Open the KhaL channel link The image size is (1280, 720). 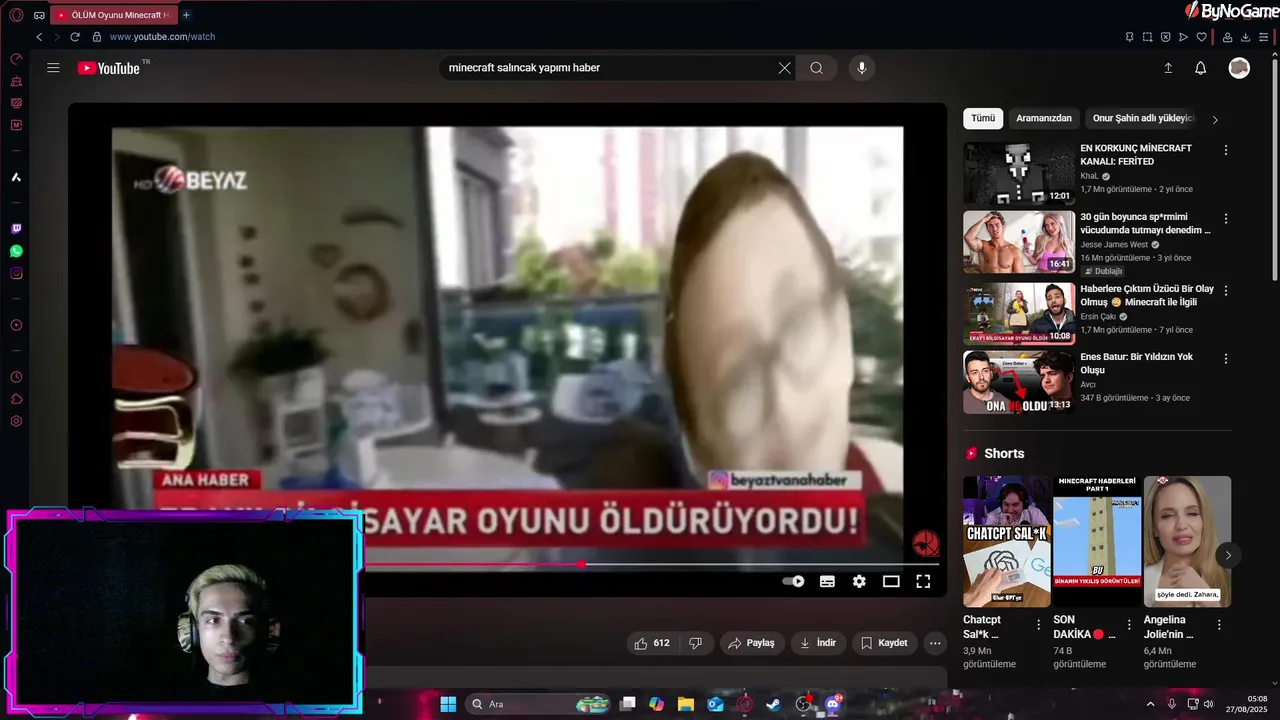pyautogui.click(x=1089, y=176)
